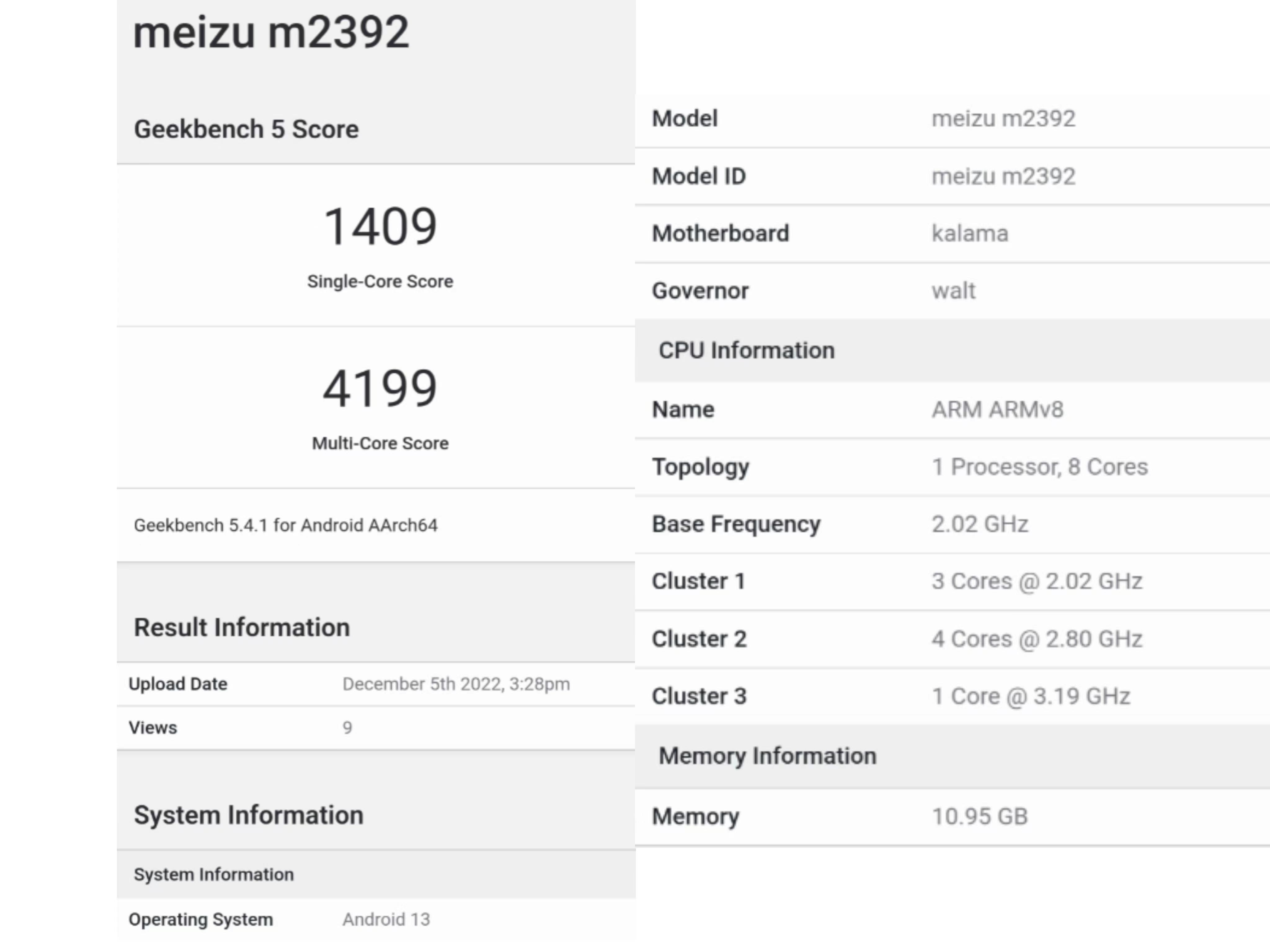
Task: Click the Governor value walt
Action: [x=953, y=291]
